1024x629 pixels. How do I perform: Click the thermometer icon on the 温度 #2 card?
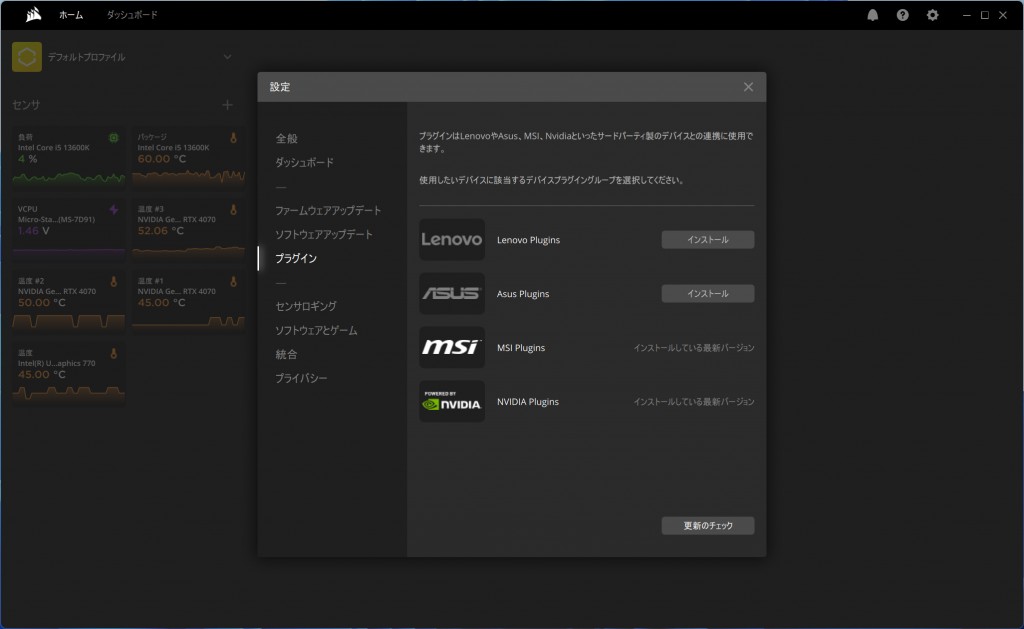click(x=114, y=282)
